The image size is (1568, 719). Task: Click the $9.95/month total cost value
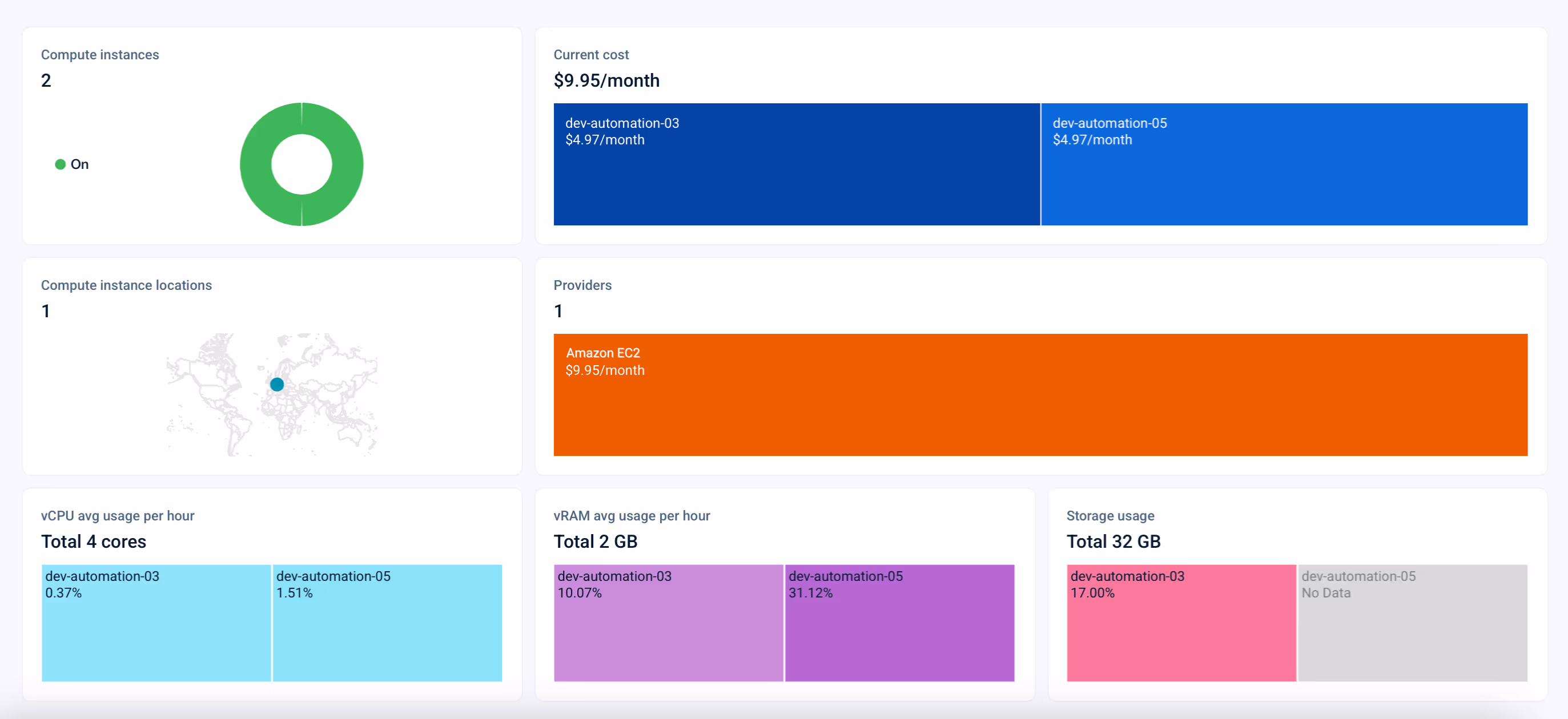pyautogui.click(x=606, y=80)
